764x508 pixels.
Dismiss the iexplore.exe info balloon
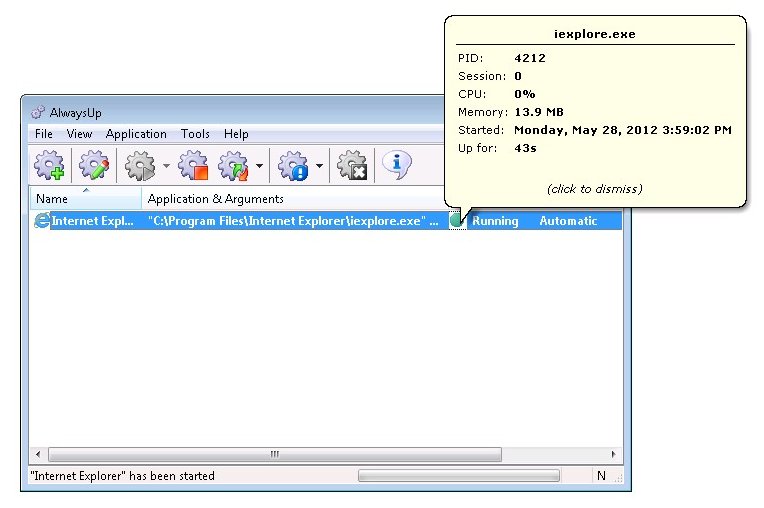[x=594, y=189]
